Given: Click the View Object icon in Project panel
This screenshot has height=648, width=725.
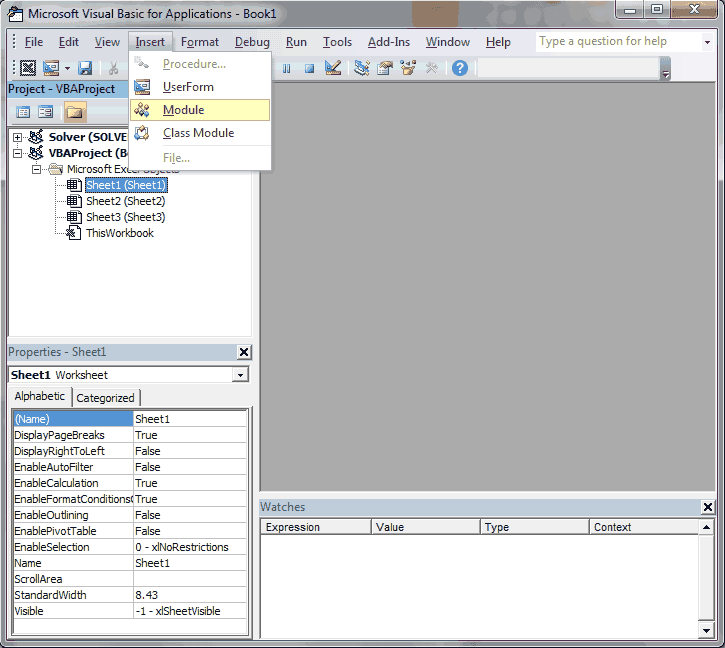Looking at the screenshot, I should pyautogui.click(x=46, y=112).
